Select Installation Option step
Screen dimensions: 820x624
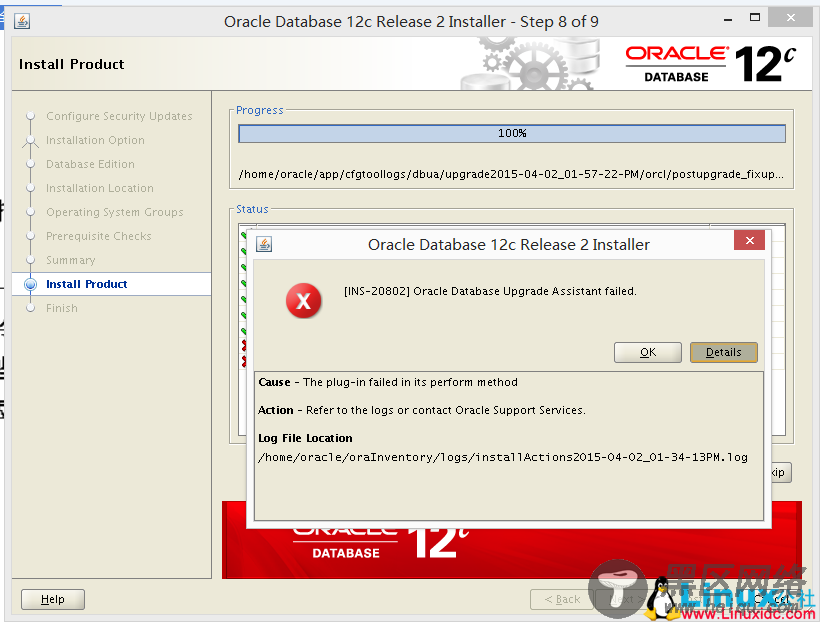coord(95,140)
